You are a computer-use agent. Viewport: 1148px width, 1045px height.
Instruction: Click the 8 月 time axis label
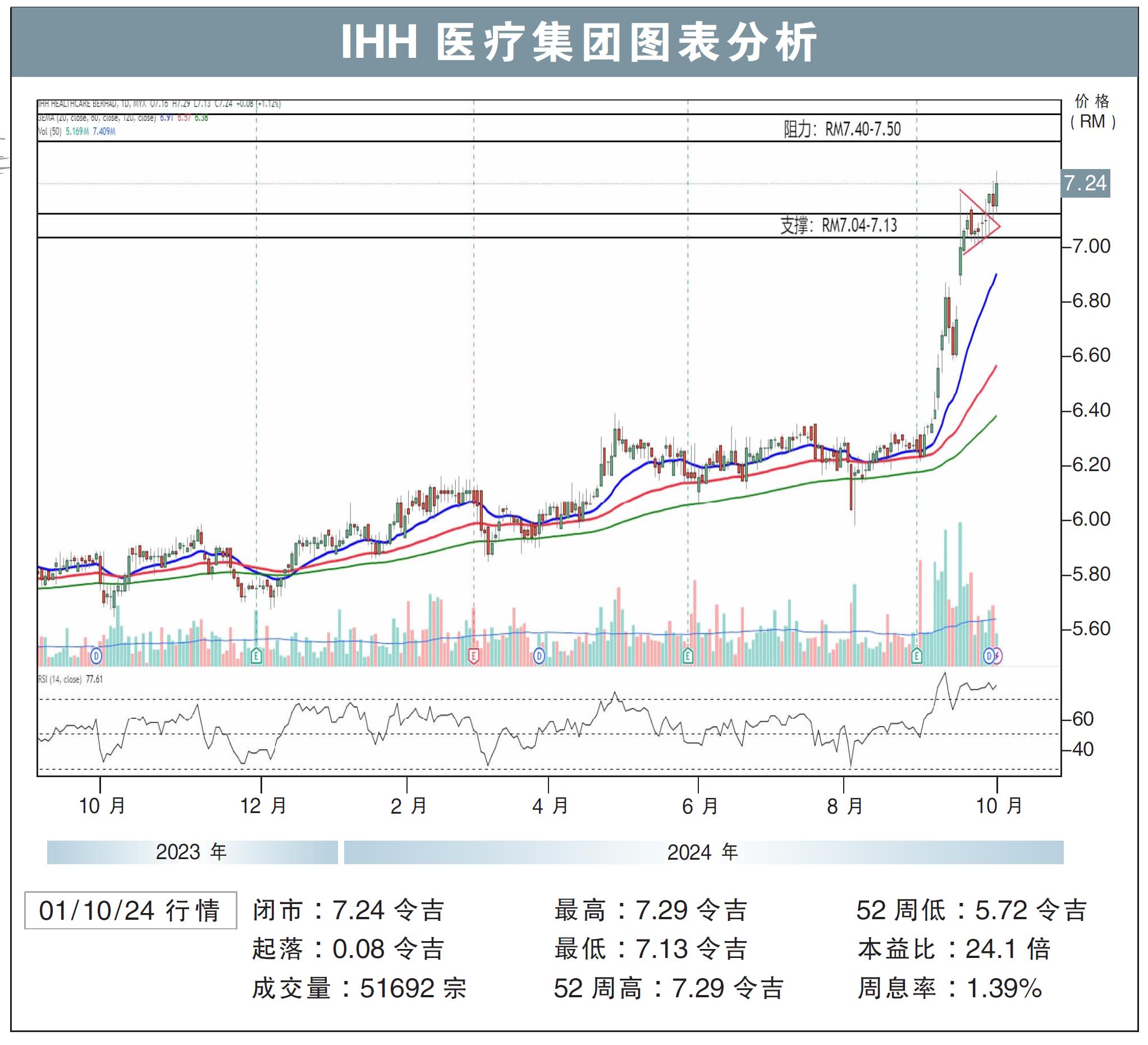click(x=845, y=806)
